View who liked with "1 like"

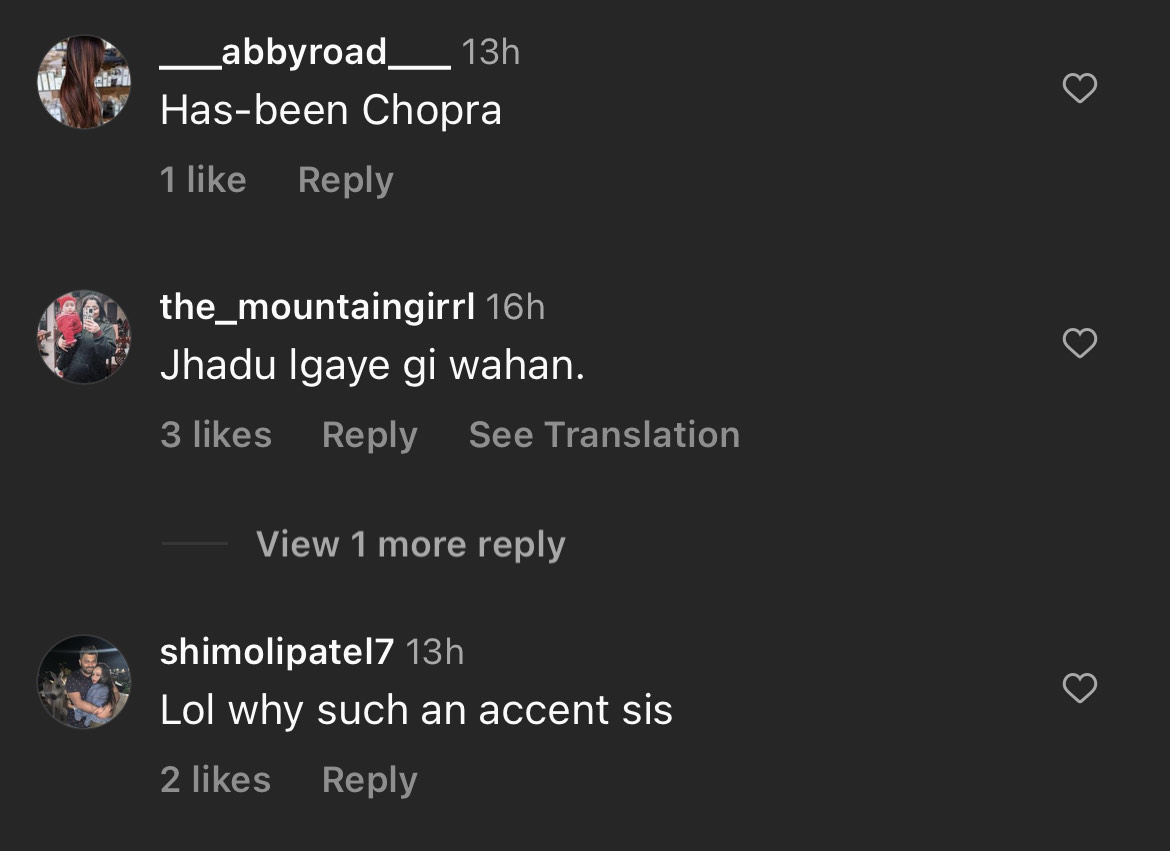(x=203, y=180)
